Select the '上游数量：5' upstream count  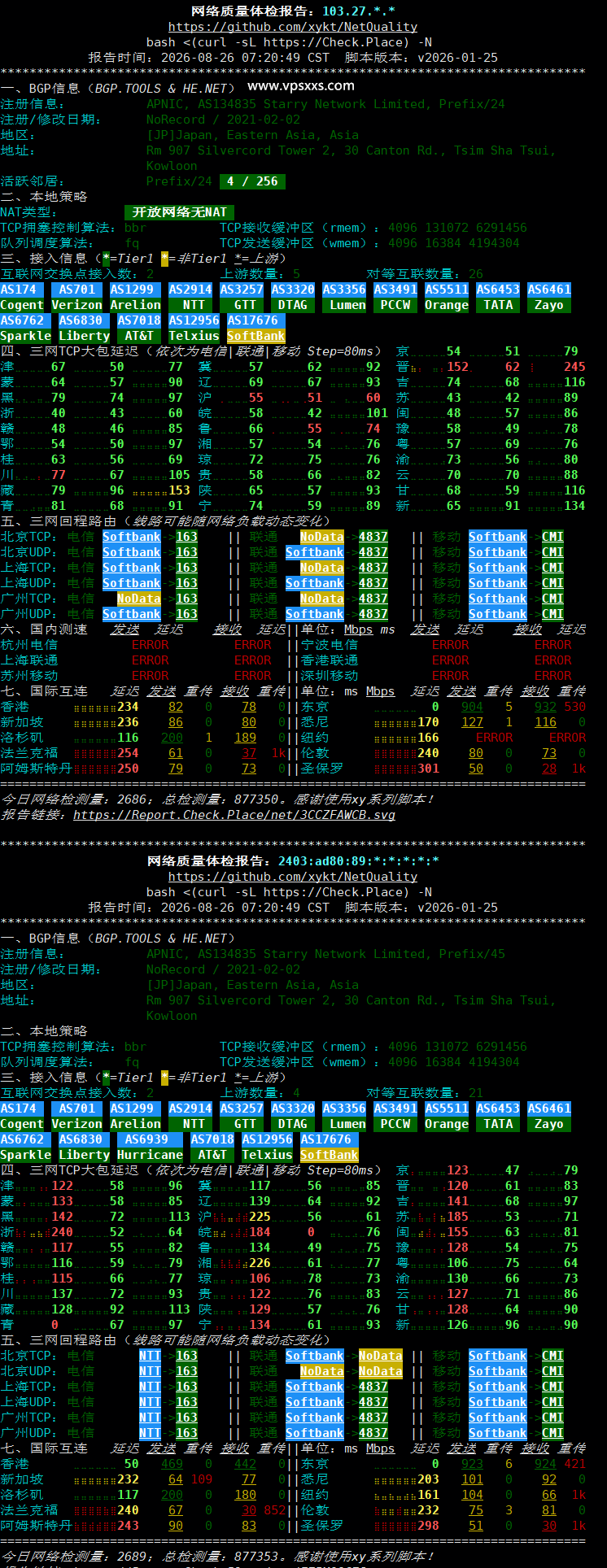click(260, 274)
